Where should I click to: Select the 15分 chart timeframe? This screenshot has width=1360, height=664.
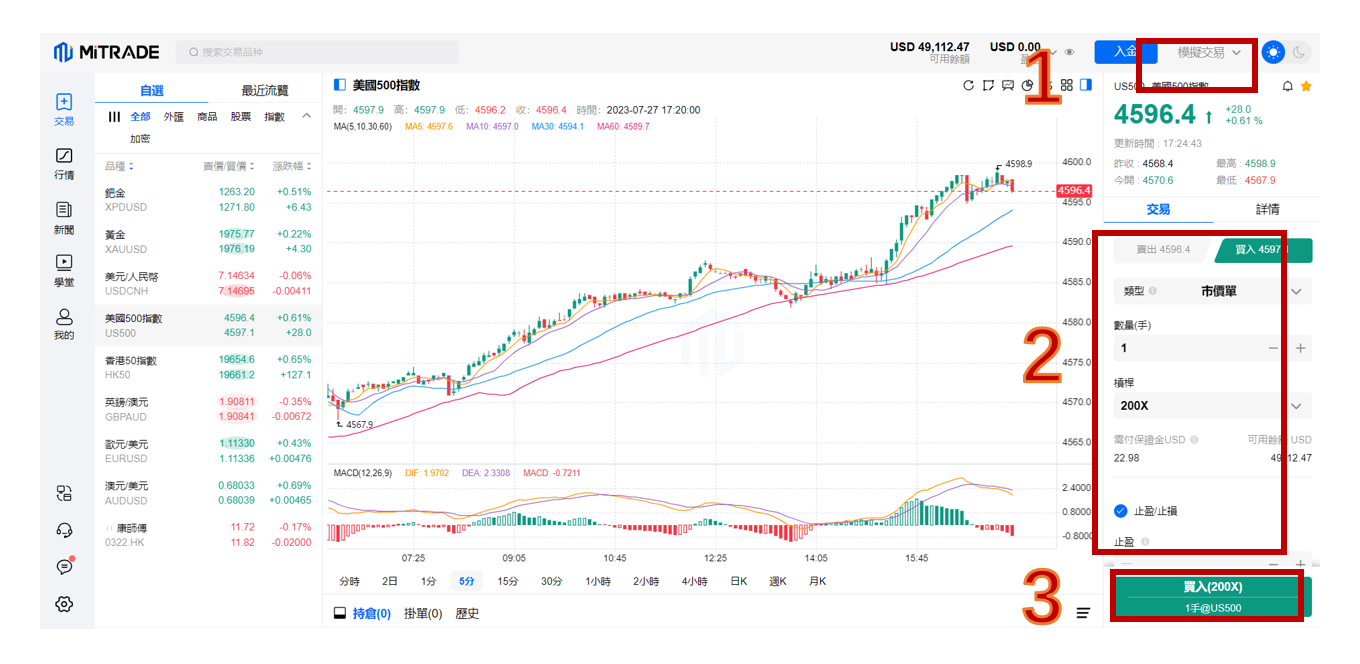(x=508, y=581)
